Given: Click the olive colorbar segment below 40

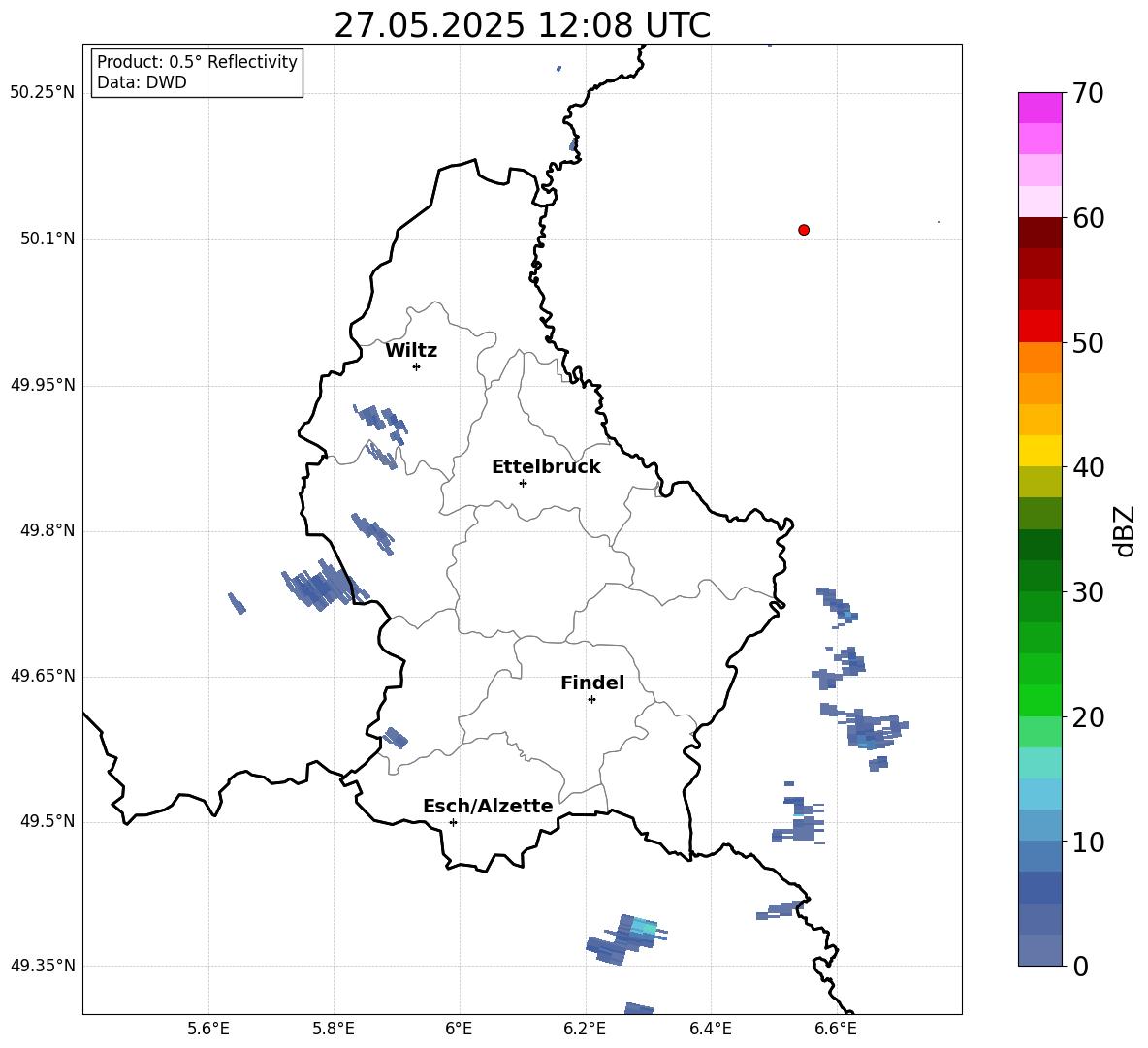Looking at the screenshot, I should pos(1039,482).
